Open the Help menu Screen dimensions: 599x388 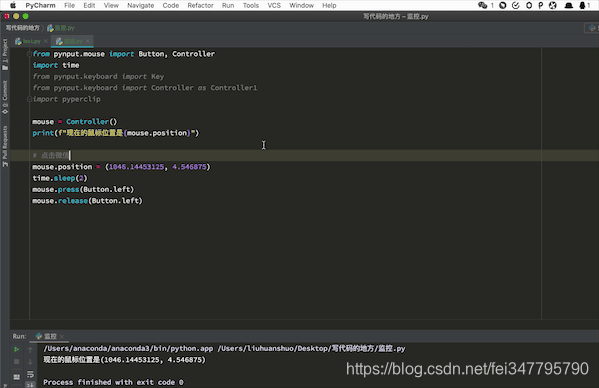[x=329, y=5]
